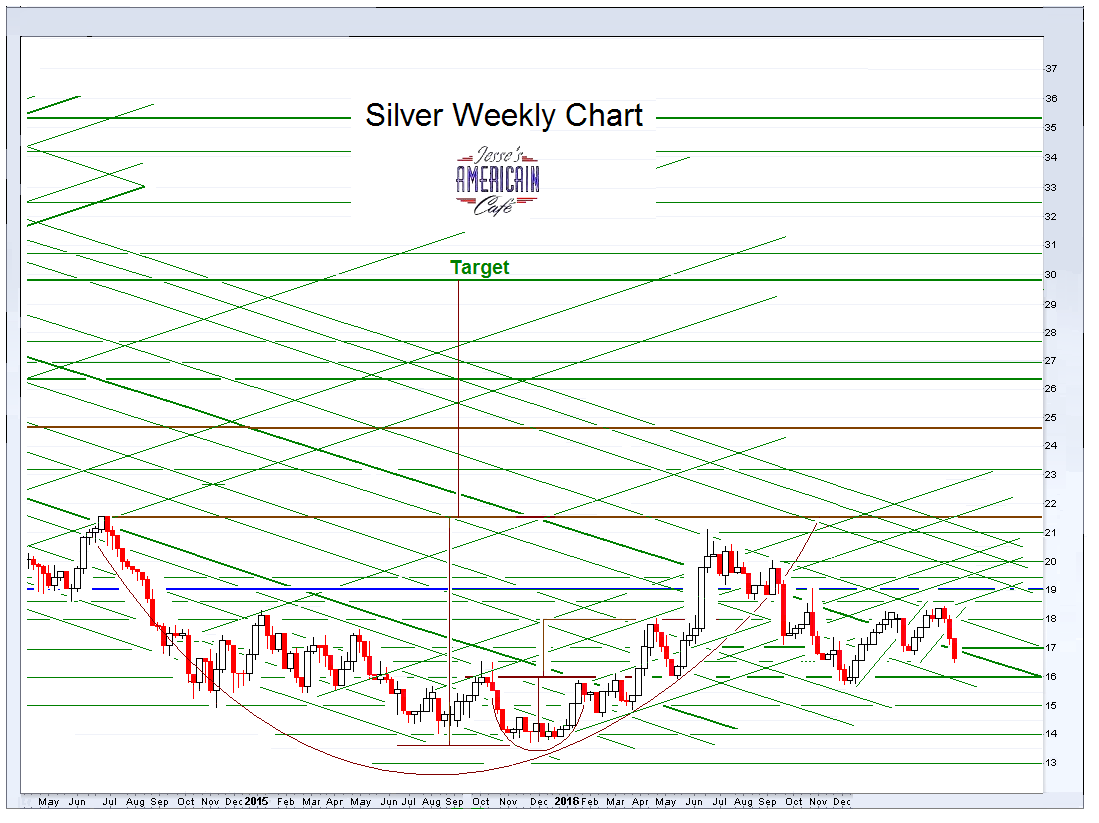
Task: Select the green Target label
Action: pos(480,268)
